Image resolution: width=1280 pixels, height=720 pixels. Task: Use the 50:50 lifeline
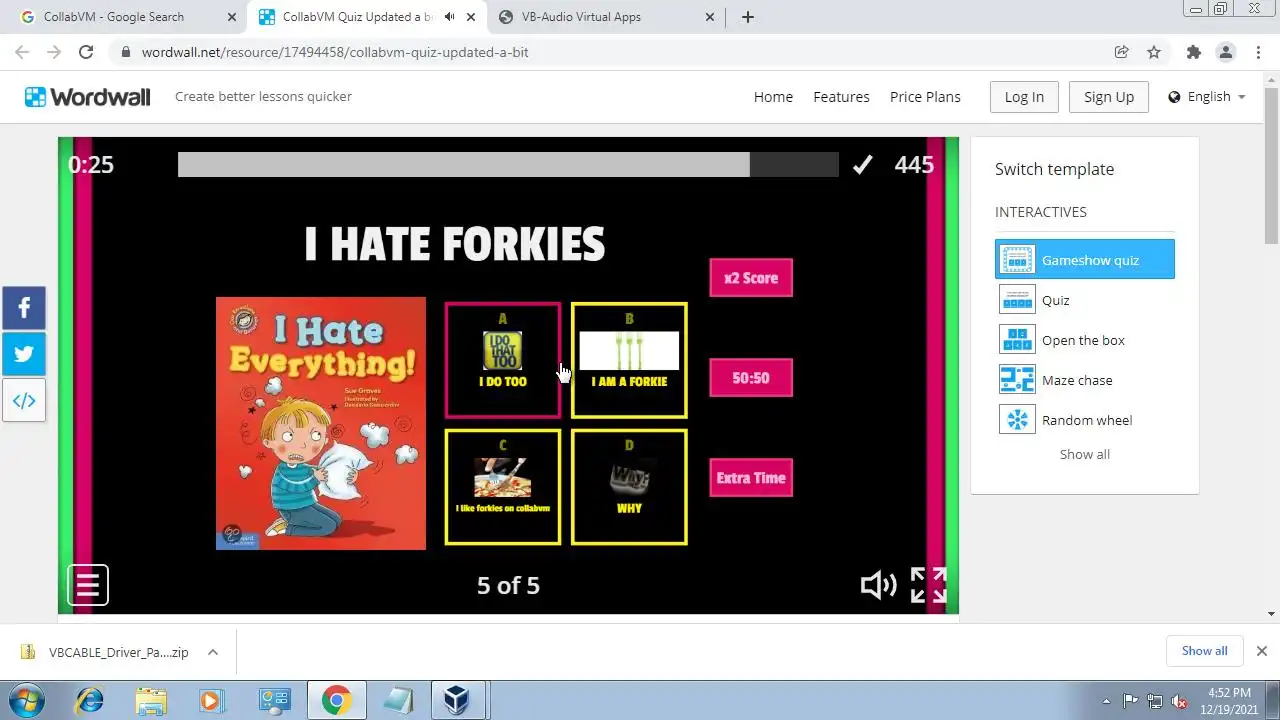coord(751,378)
